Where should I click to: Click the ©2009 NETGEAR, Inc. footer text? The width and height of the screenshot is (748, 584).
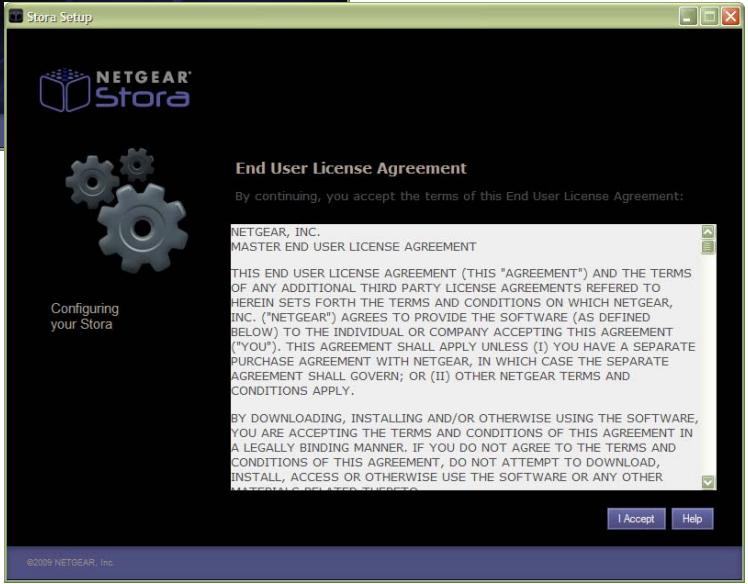(70, 563)
